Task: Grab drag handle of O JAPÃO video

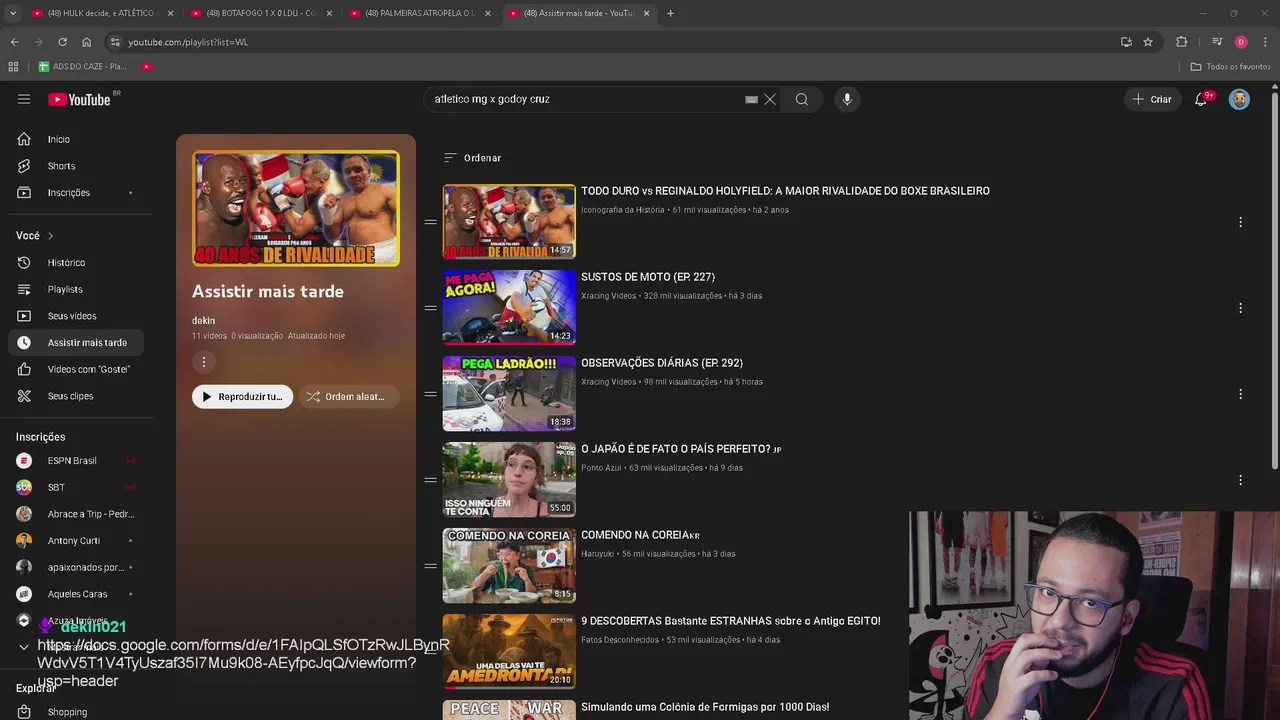Action: (x=430, y=480)
